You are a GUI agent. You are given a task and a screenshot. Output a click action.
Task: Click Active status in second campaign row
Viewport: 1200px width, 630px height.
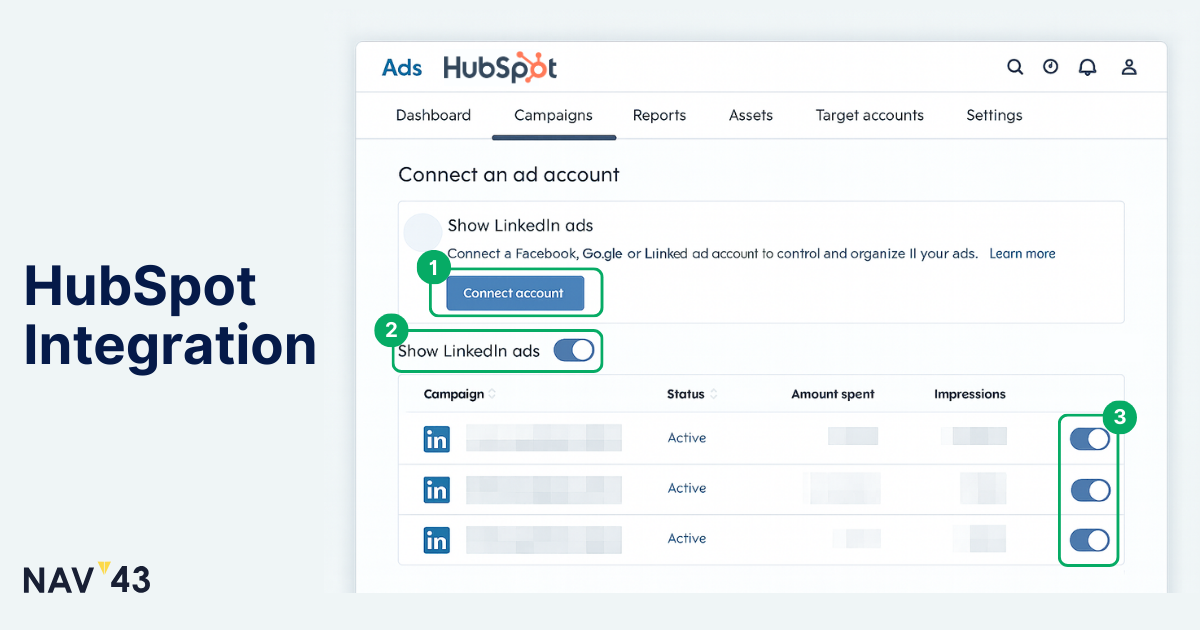[x=687, y=488]
